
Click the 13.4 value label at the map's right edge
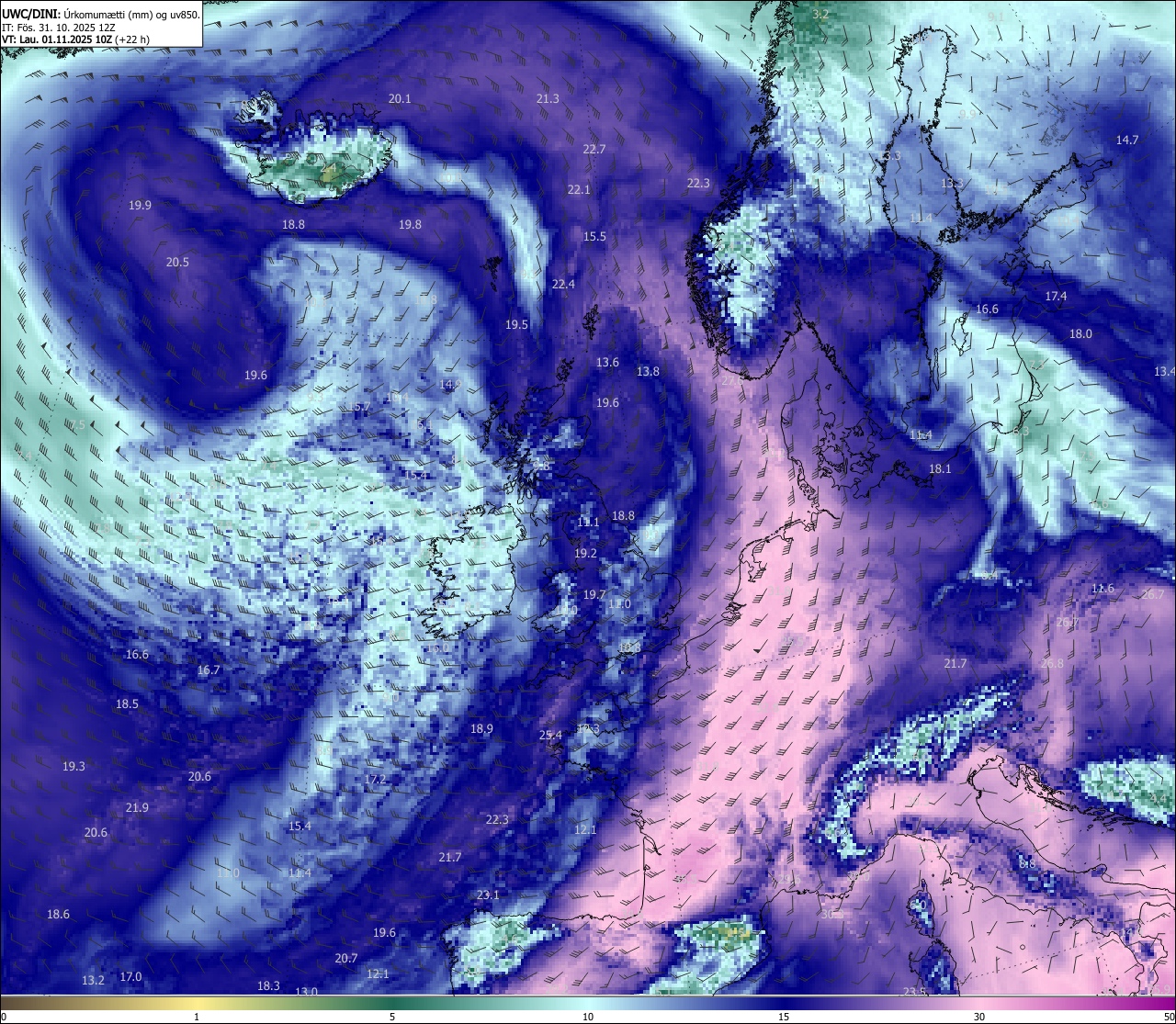click(x=1164, y=371)
